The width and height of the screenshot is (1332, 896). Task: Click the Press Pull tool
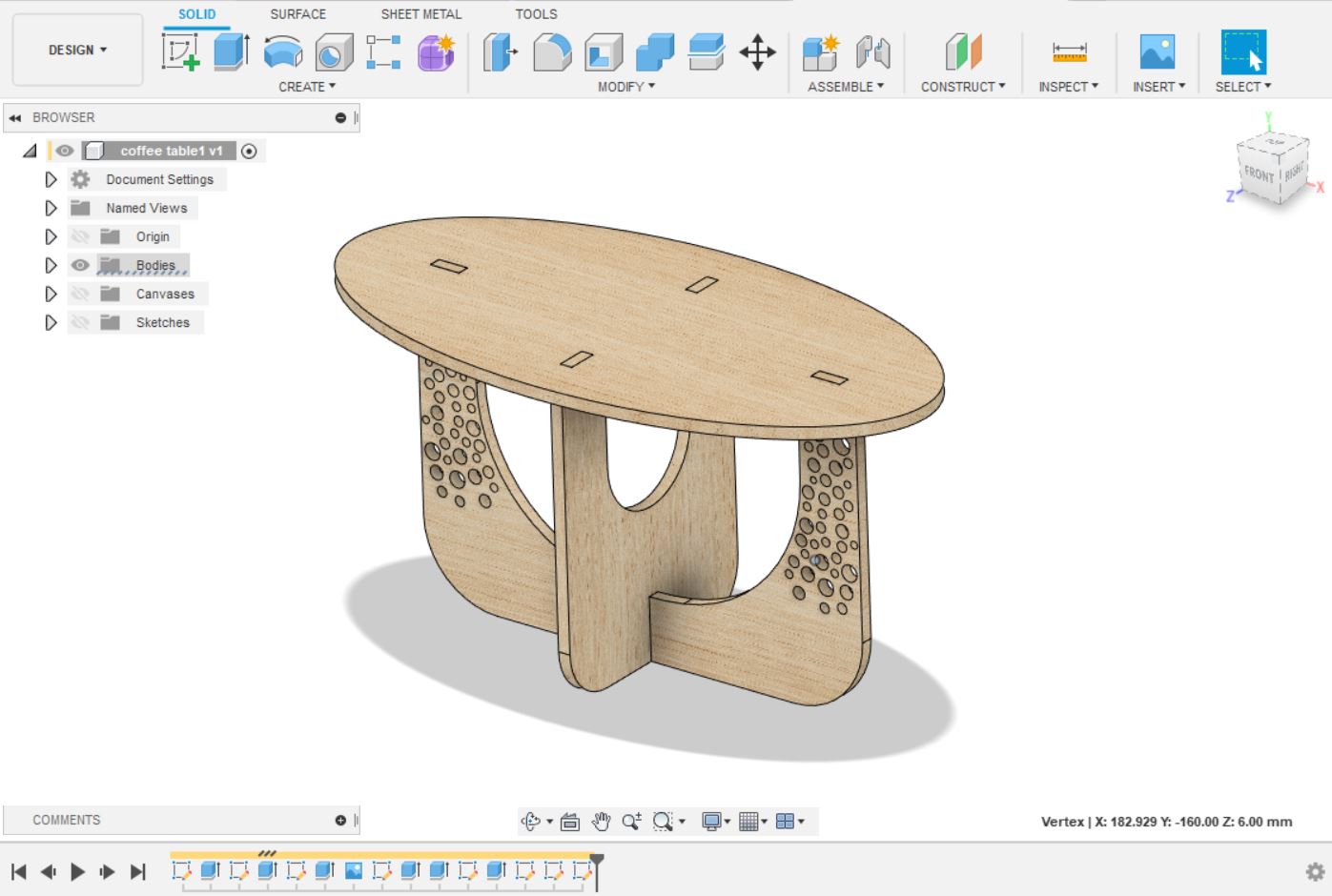pyautogui.click(x=499, y=51)
